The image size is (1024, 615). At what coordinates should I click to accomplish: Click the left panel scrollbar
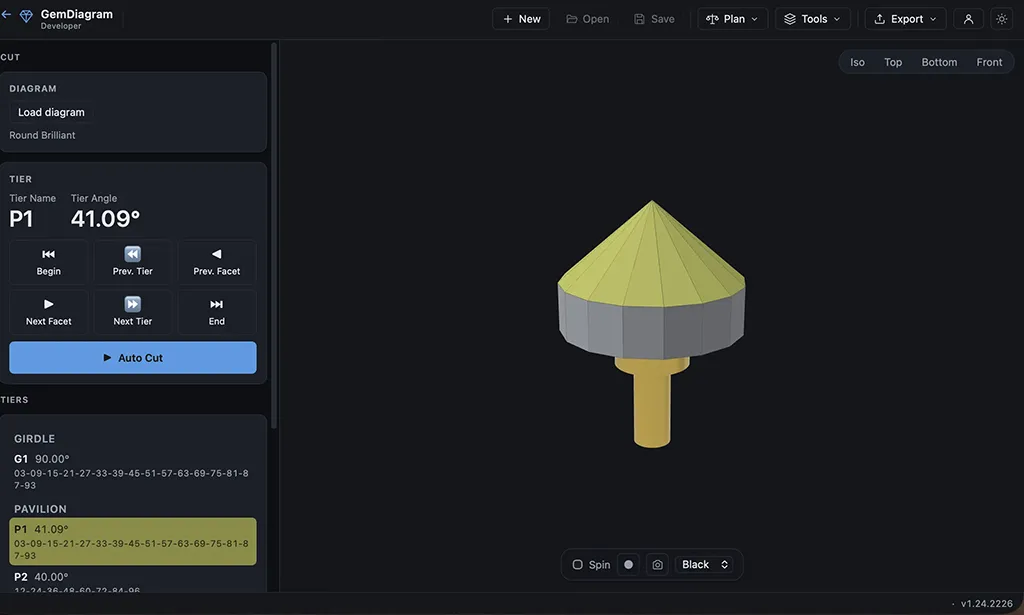274,235
